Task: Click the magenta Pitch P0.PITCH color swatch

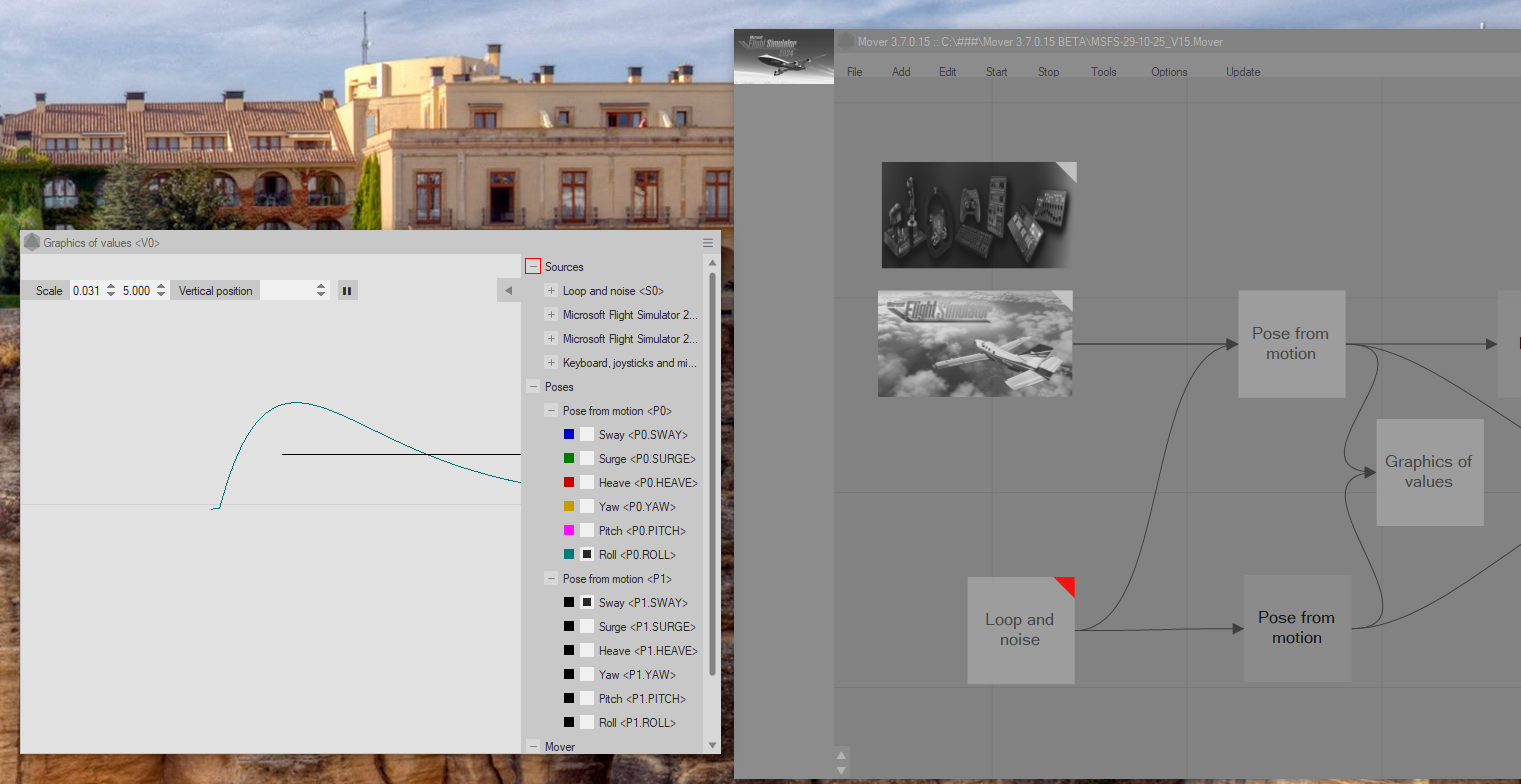Action: tap(569, 531)
